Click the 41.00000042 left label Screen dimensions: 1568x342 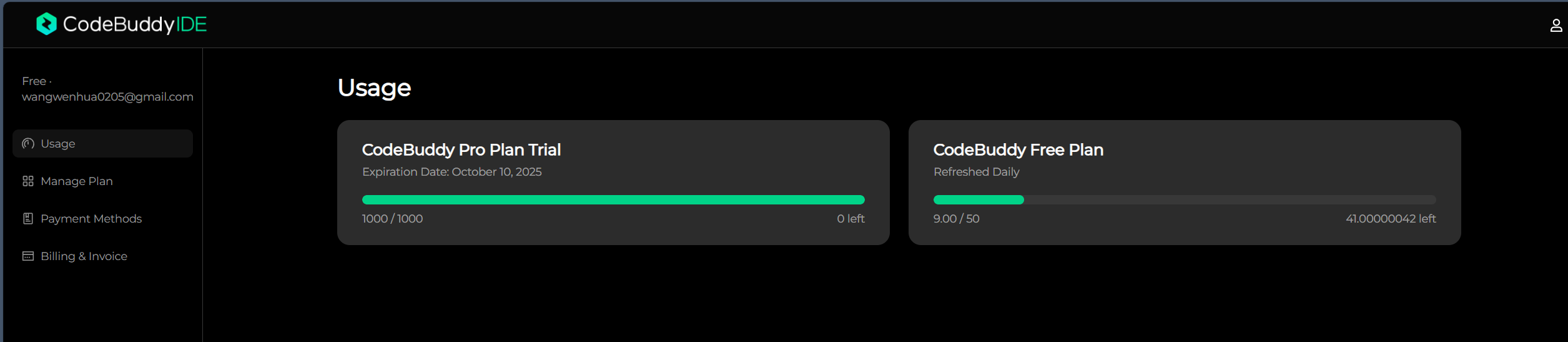1391,219
